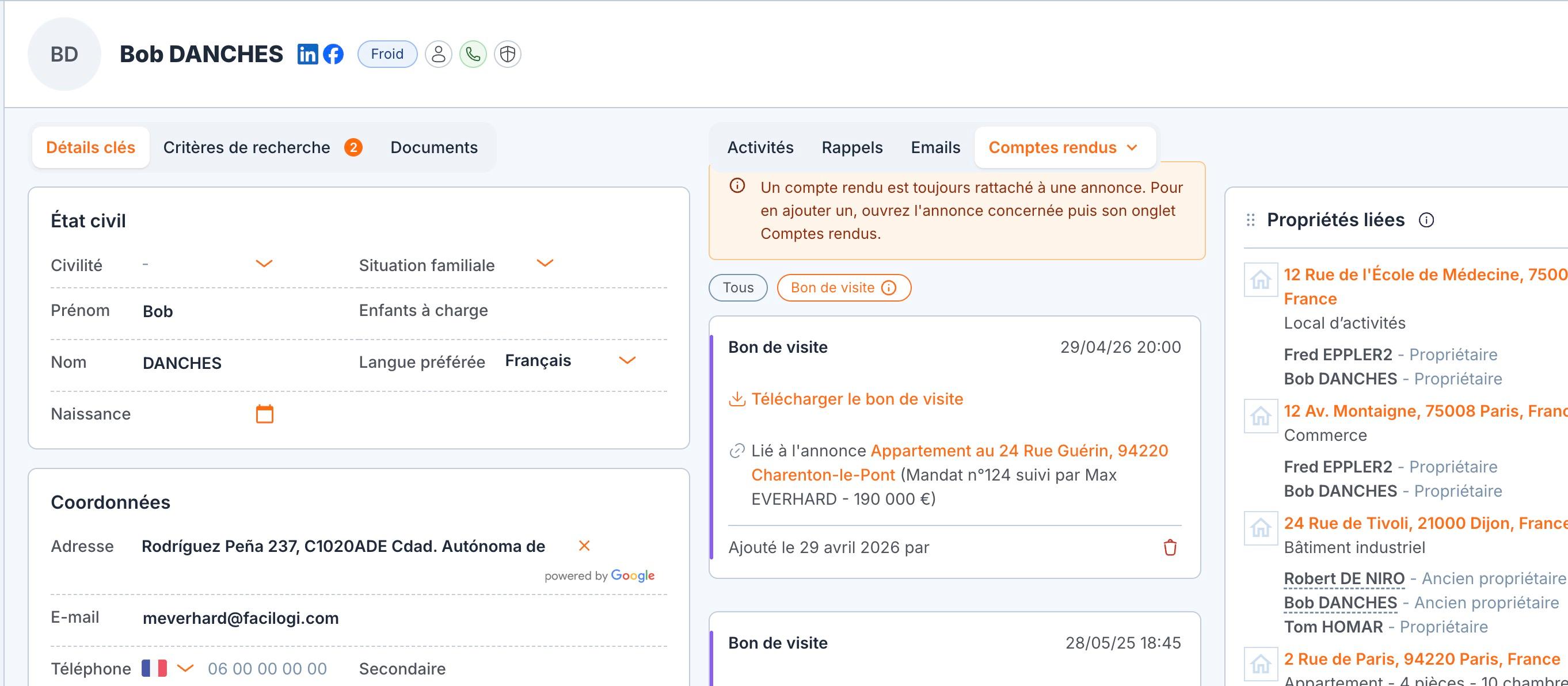The image size is (1568, 686).
Task: Click the download icon for bon de visite
Action: click(737, 399)
